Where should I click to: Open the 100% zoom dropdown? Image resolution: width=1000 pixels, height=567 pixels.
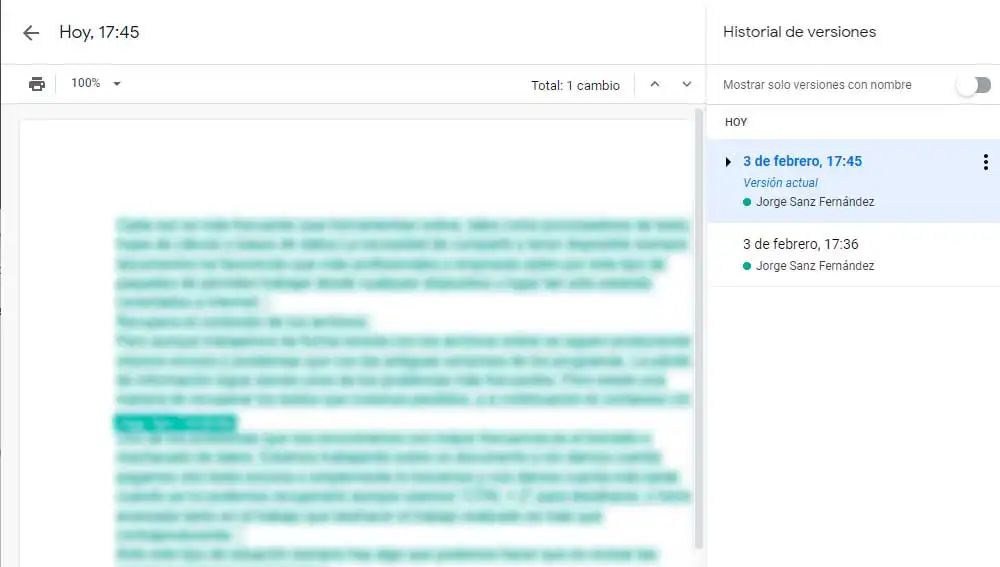96,84
